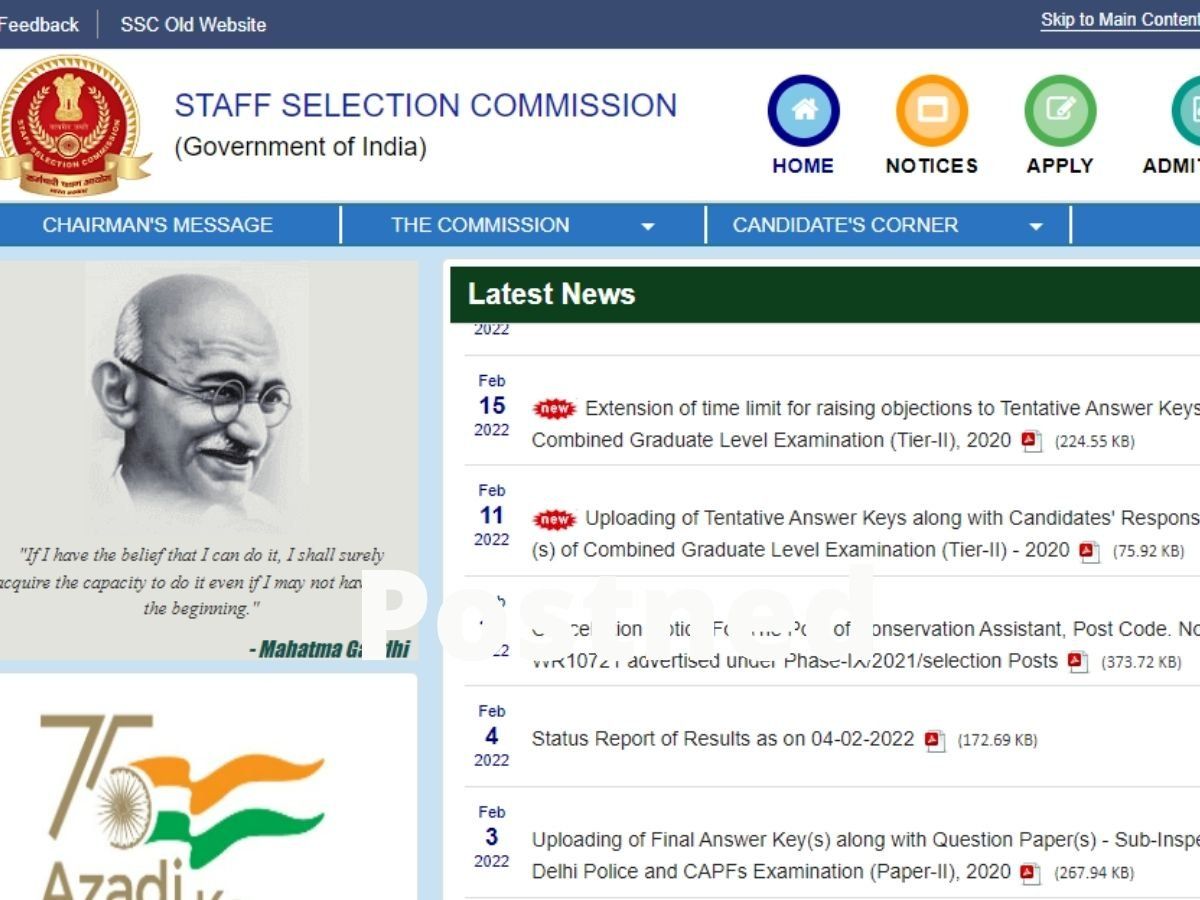Click the Feedback link

39,25
